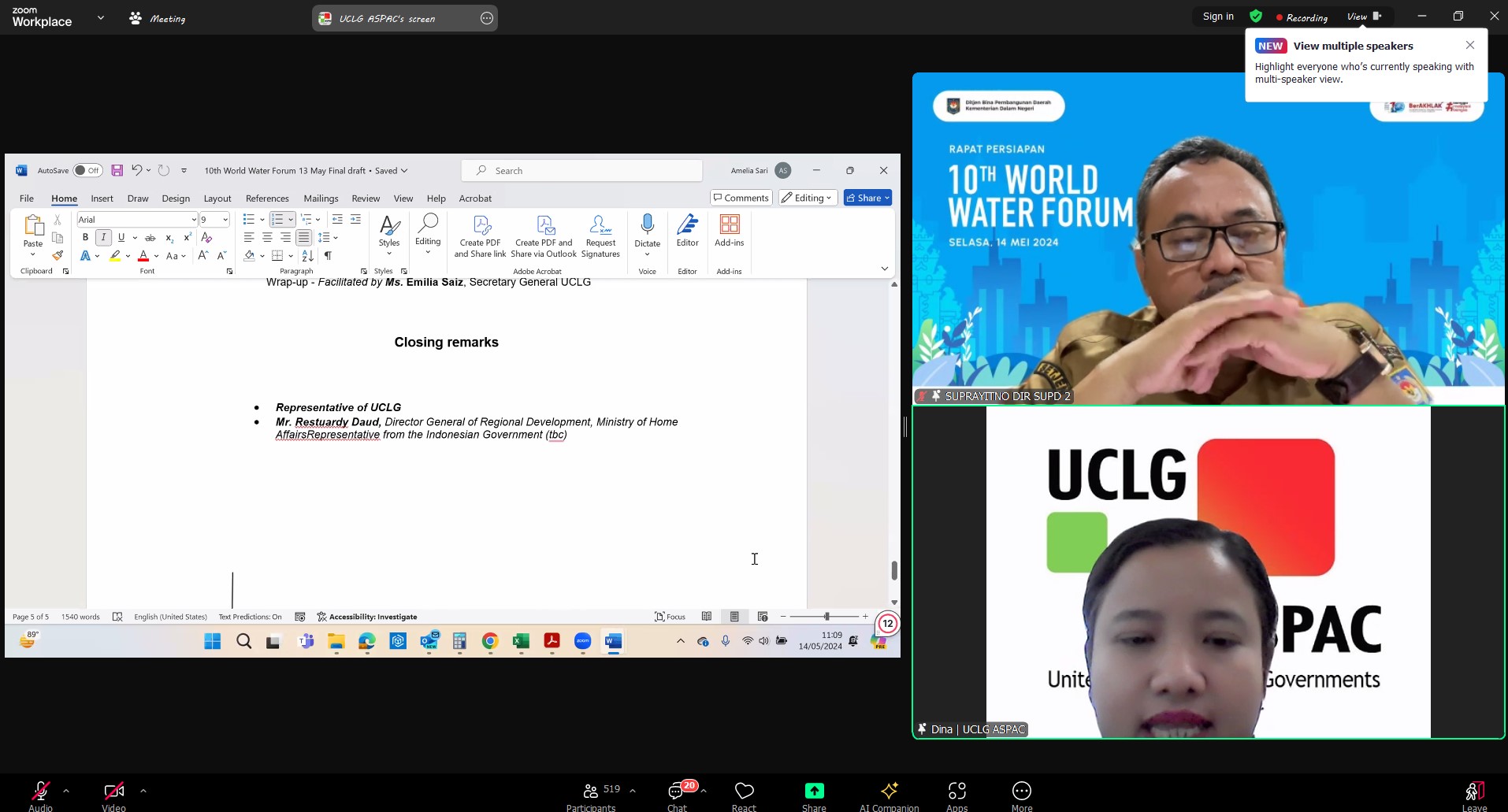The width and height of the screenshot is (1508, 812).
Task: Decrease indent in Paragraph group
Action: [x=337, y=219]
